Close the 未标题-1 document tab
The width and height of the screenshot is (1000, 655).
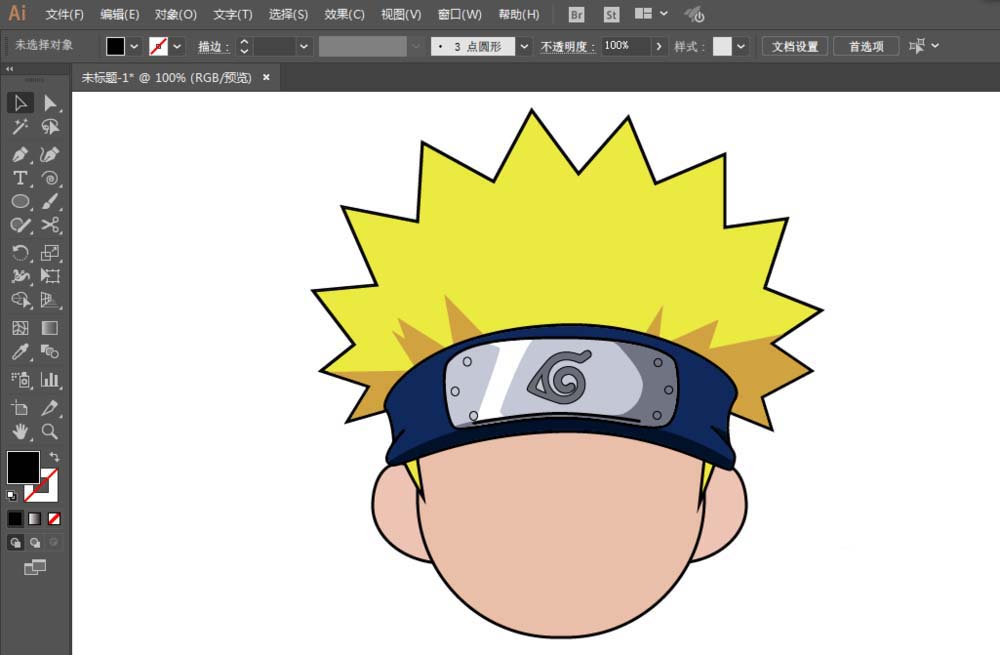266,77
